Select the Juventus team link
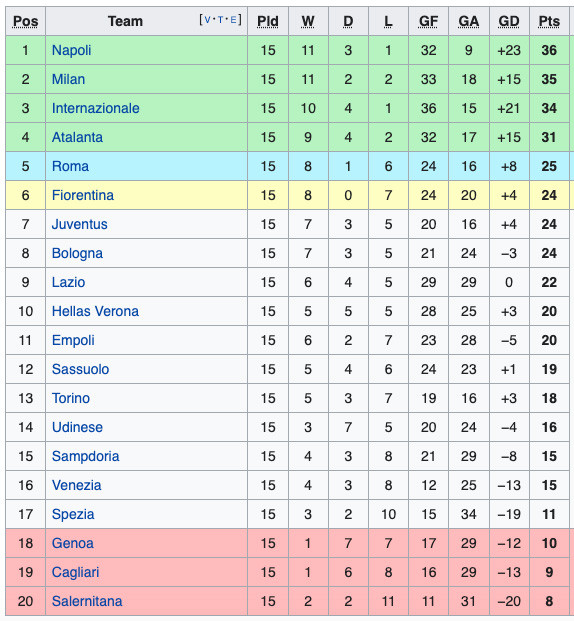The image size is (574, 621). click(x=80, y=224)
